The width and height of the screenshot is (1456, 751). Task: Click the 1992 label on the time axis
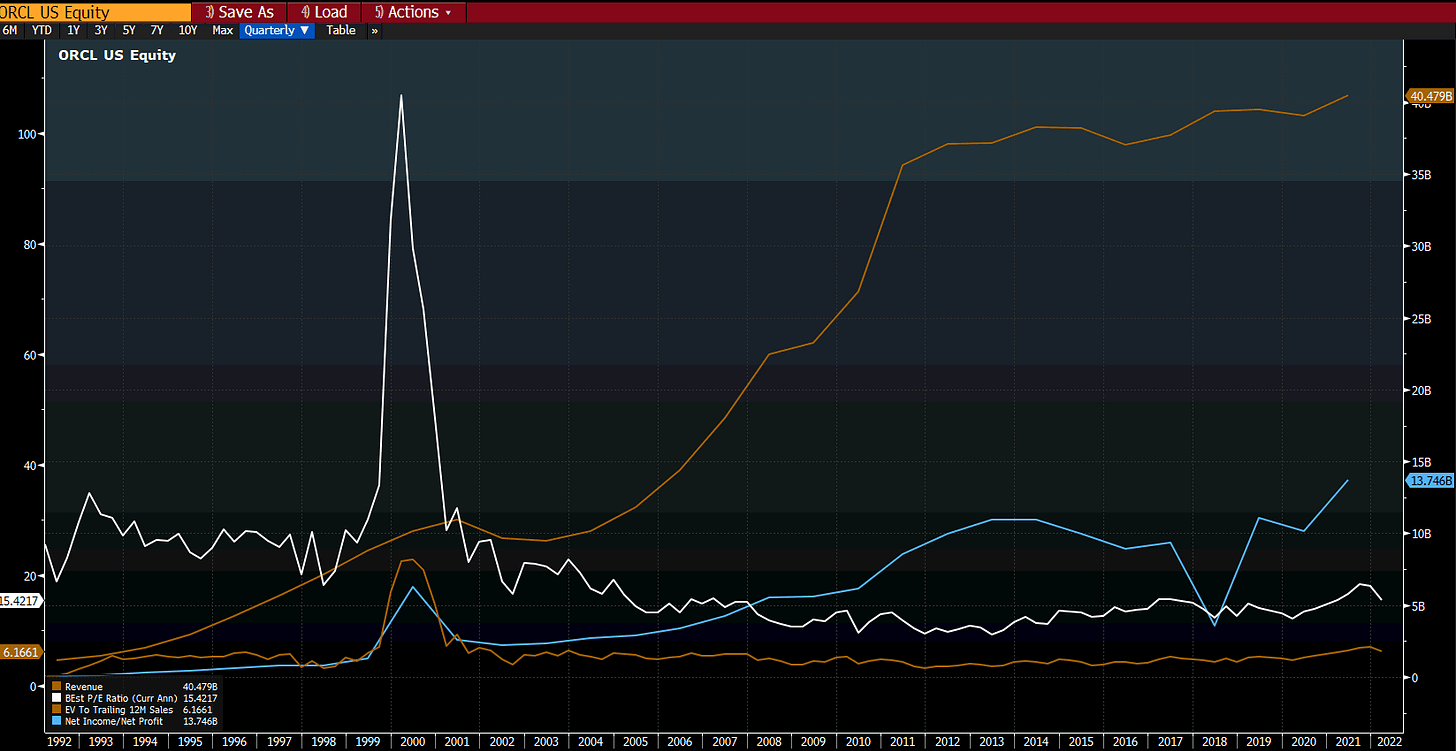point(59,742)
